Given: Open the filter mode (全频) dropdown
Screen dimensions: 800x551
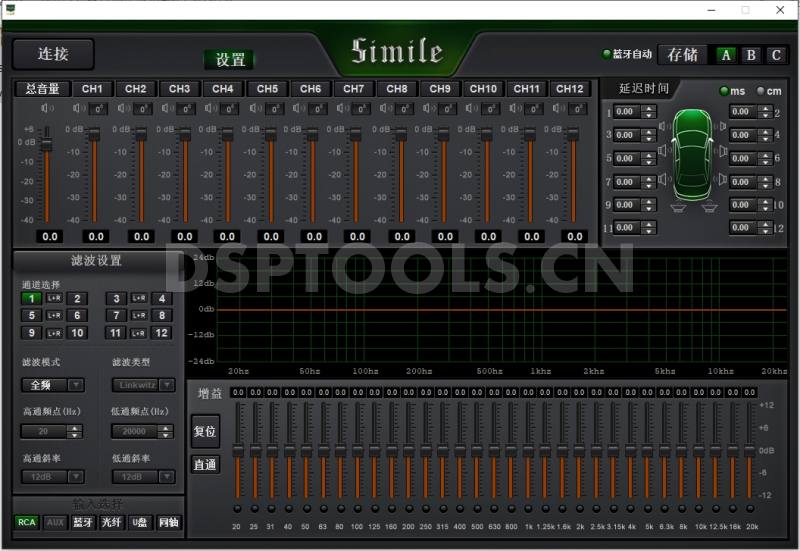Looking at the screenshot, I should pyautogui.click(x=75, y=384).
